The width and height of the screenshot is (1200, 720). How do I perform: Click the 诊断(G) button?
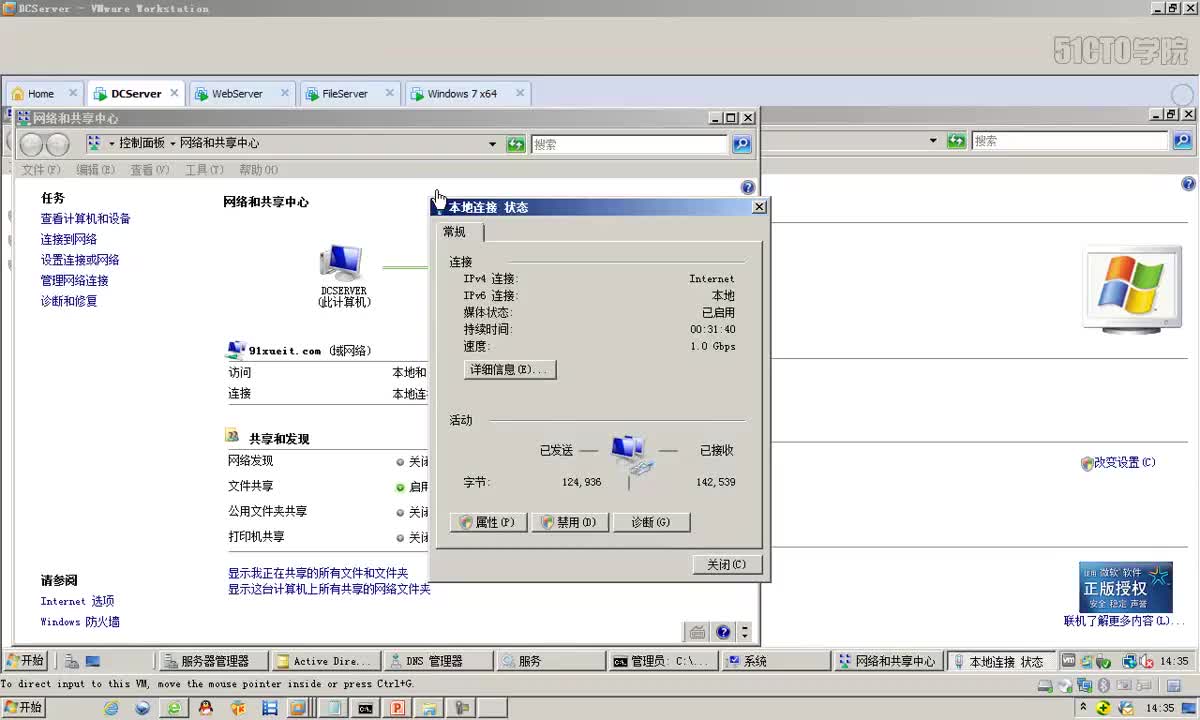pos(651,522)
